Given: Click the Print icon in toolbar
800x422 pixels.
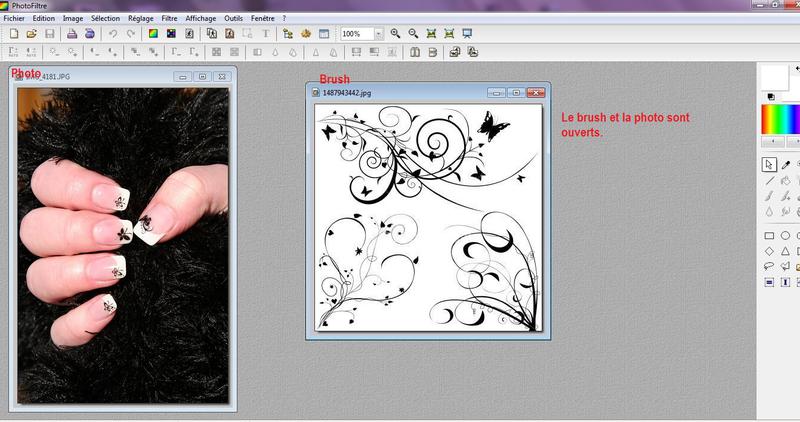Looking at the screenshot, I should (x=72, y=33).
